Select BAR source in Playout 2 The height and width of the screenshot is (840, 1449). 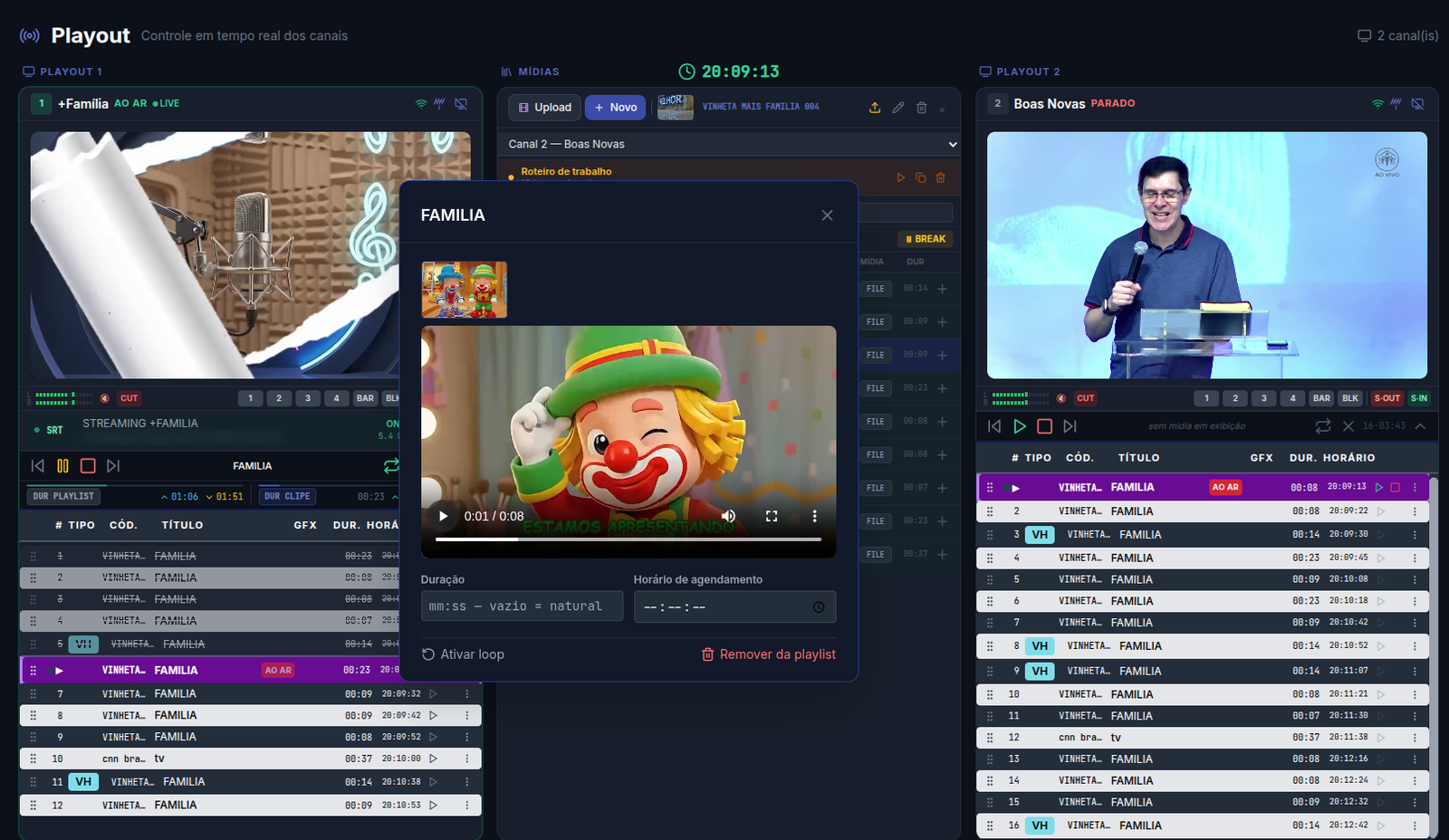point(1321,398)
